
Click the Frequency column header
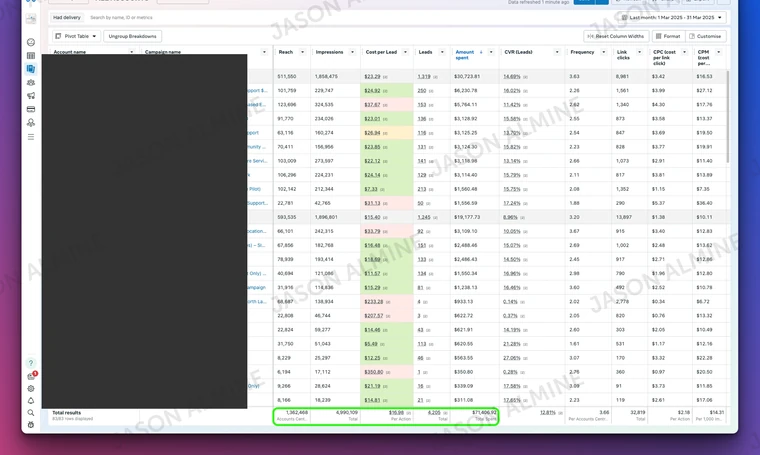(582, 52)
